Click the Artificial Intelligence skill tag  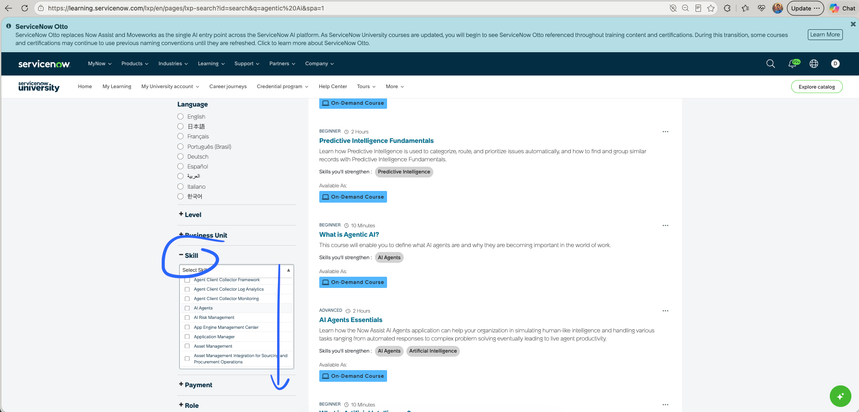tap(433, 351)
